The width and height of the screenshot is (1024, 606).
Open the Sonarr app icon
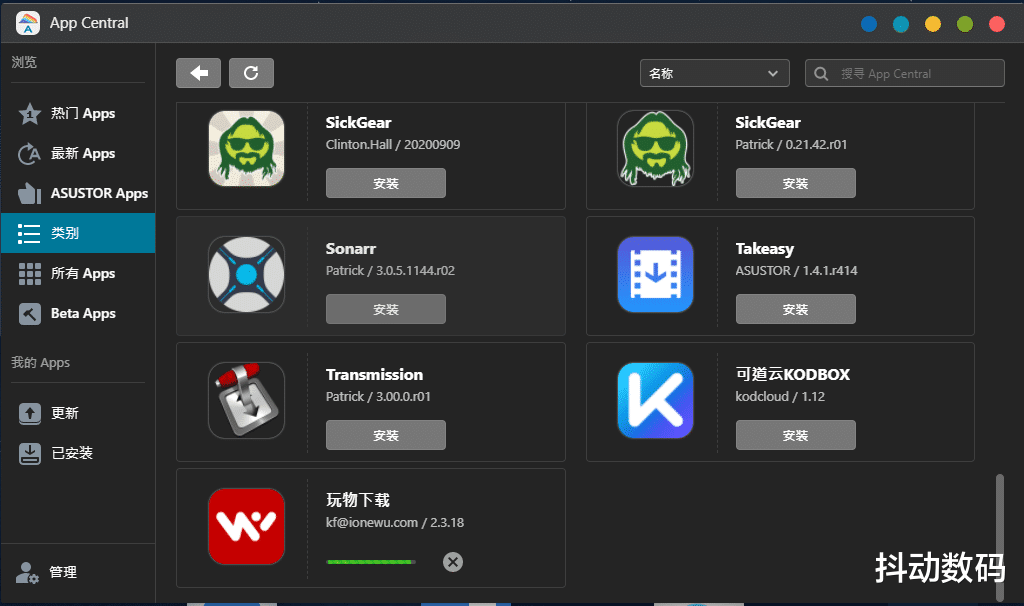[246, 274]
